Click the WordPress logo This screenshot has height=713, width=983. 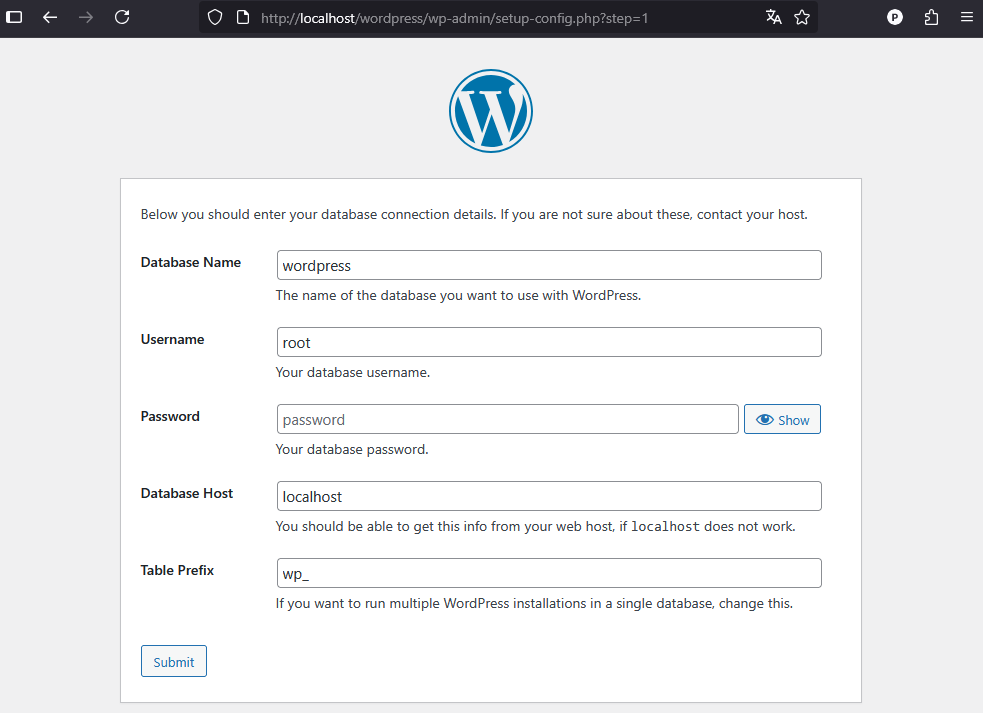491,111
